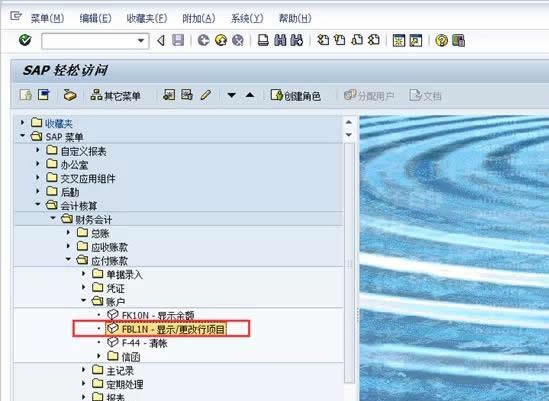
Task: Click the green Back arrow icon
Action: [x=203, y=40]
